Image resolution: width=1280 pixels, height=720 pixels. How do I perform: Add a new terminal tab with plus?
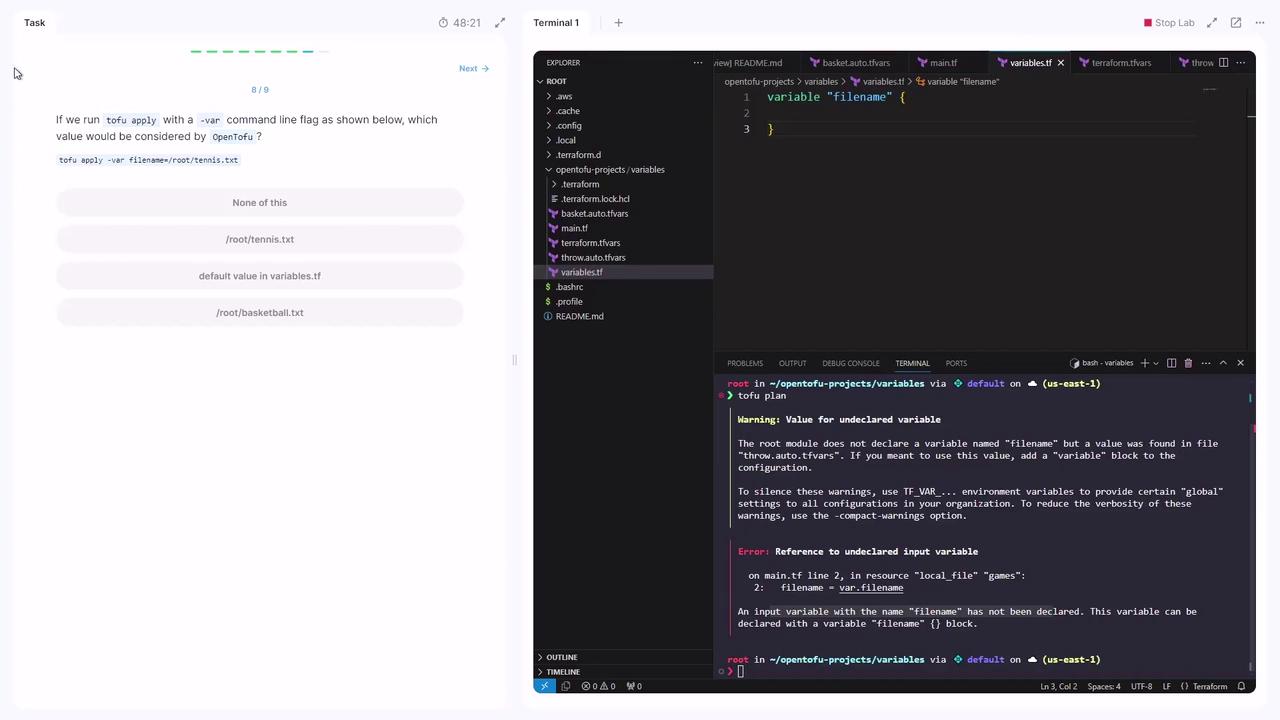tap(618, 23)
